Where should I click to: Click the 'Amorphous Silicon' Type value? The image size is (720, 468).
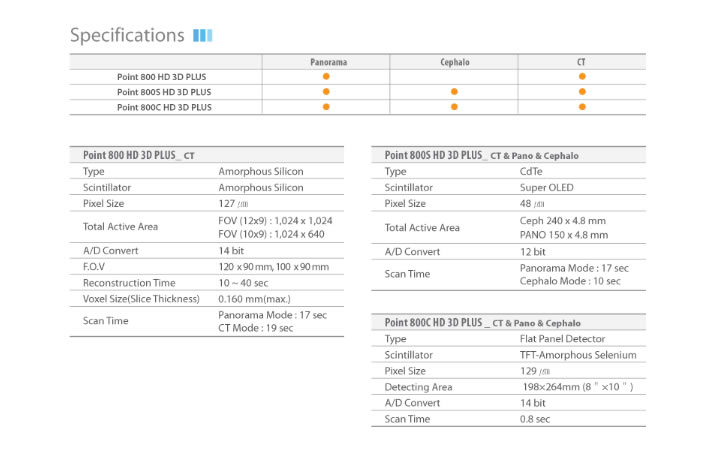tap(261, 171)
